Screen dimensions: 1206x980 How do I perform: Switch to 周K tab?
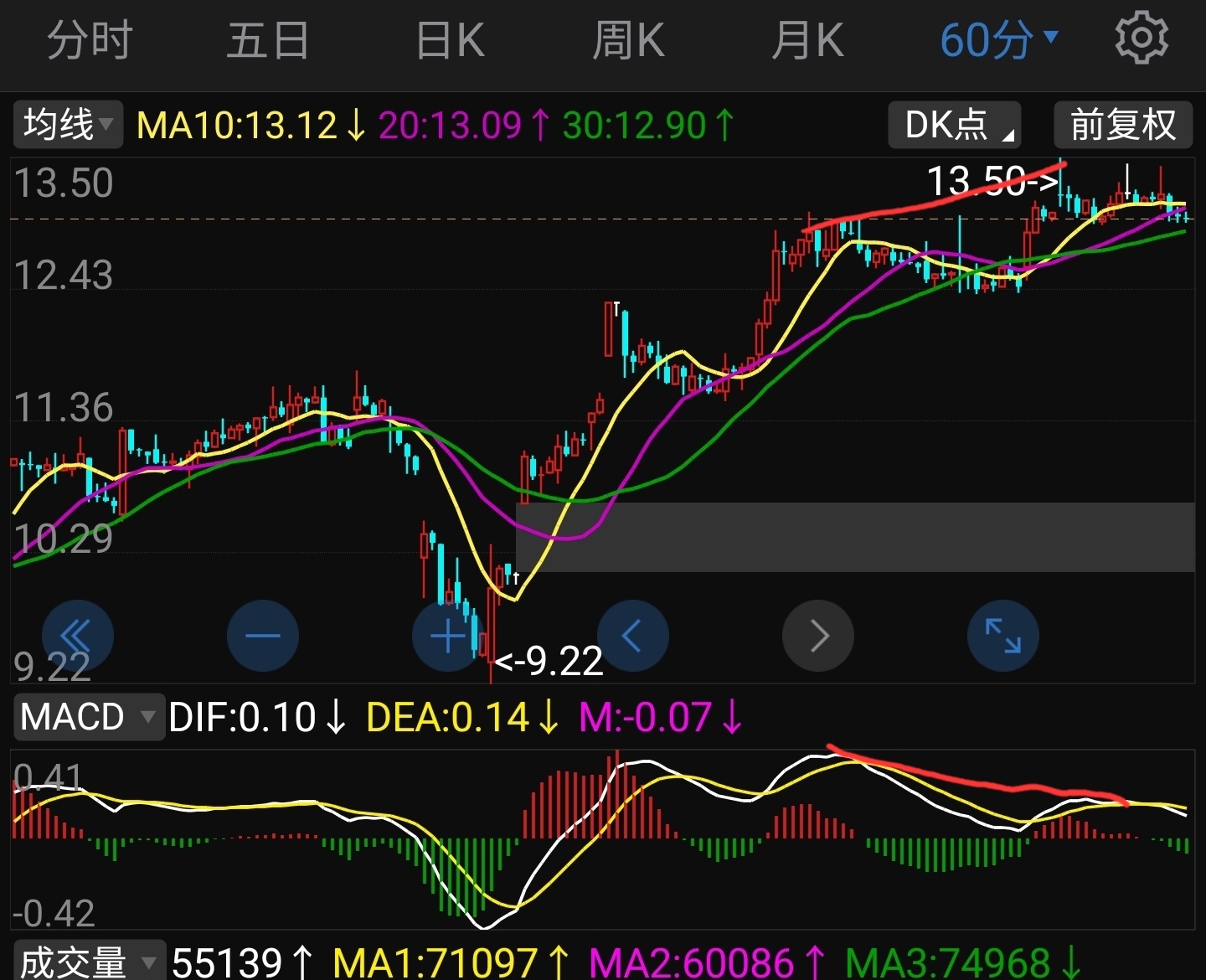point(628,40)
